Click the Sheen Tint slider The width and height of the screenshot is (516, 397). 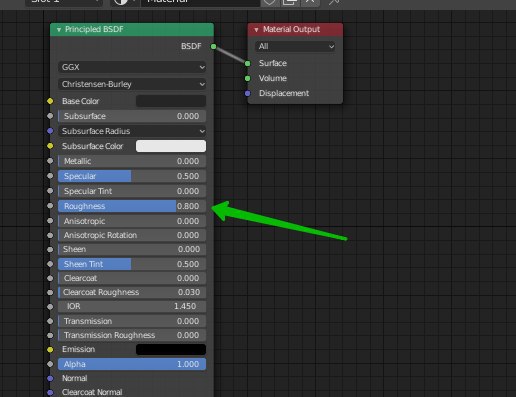[132, 264]
